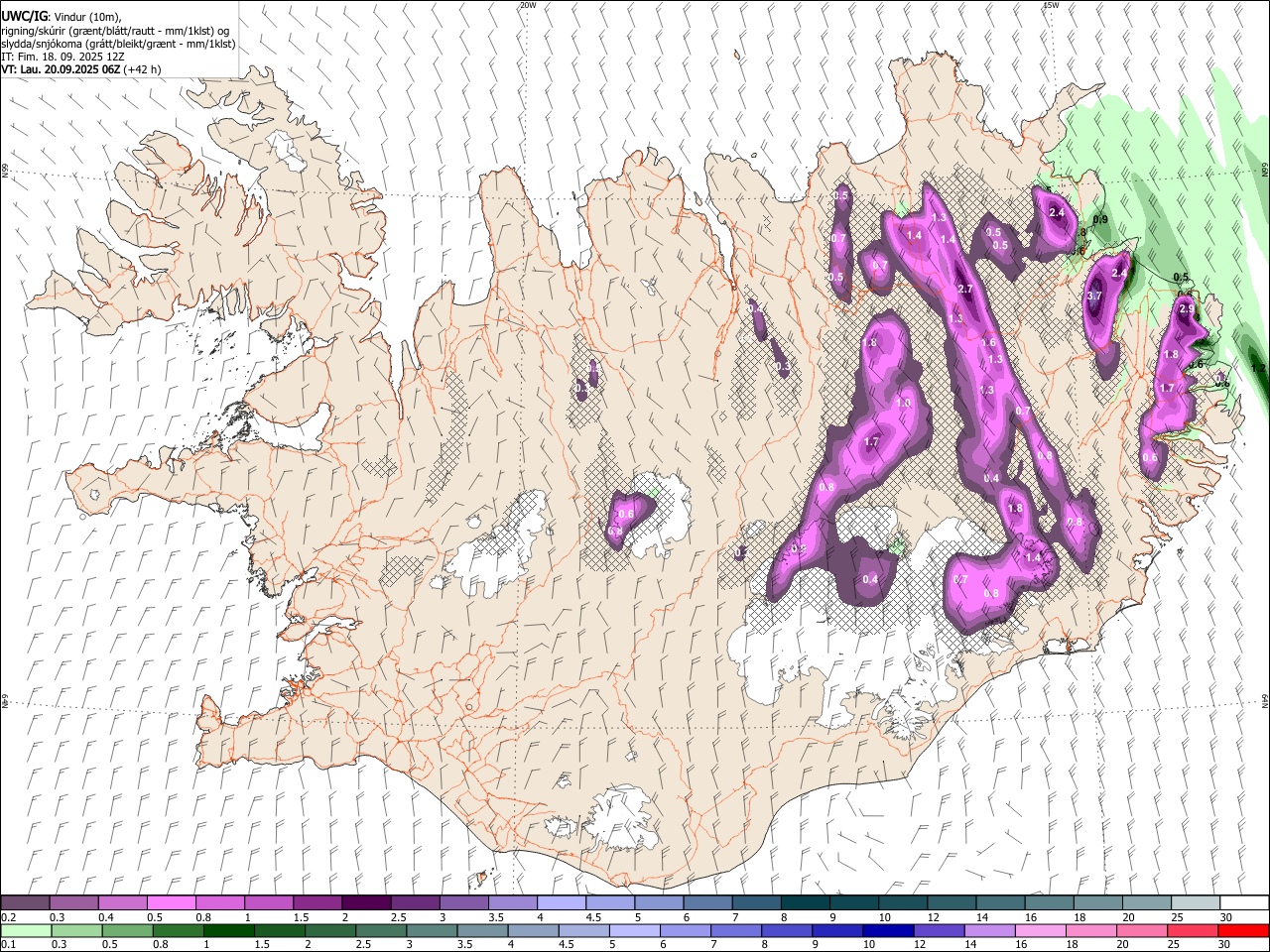Click the lilac 14–16 rain legend swatch
The width and height of the screenshot is (1270, 952).
pos(988,930)
